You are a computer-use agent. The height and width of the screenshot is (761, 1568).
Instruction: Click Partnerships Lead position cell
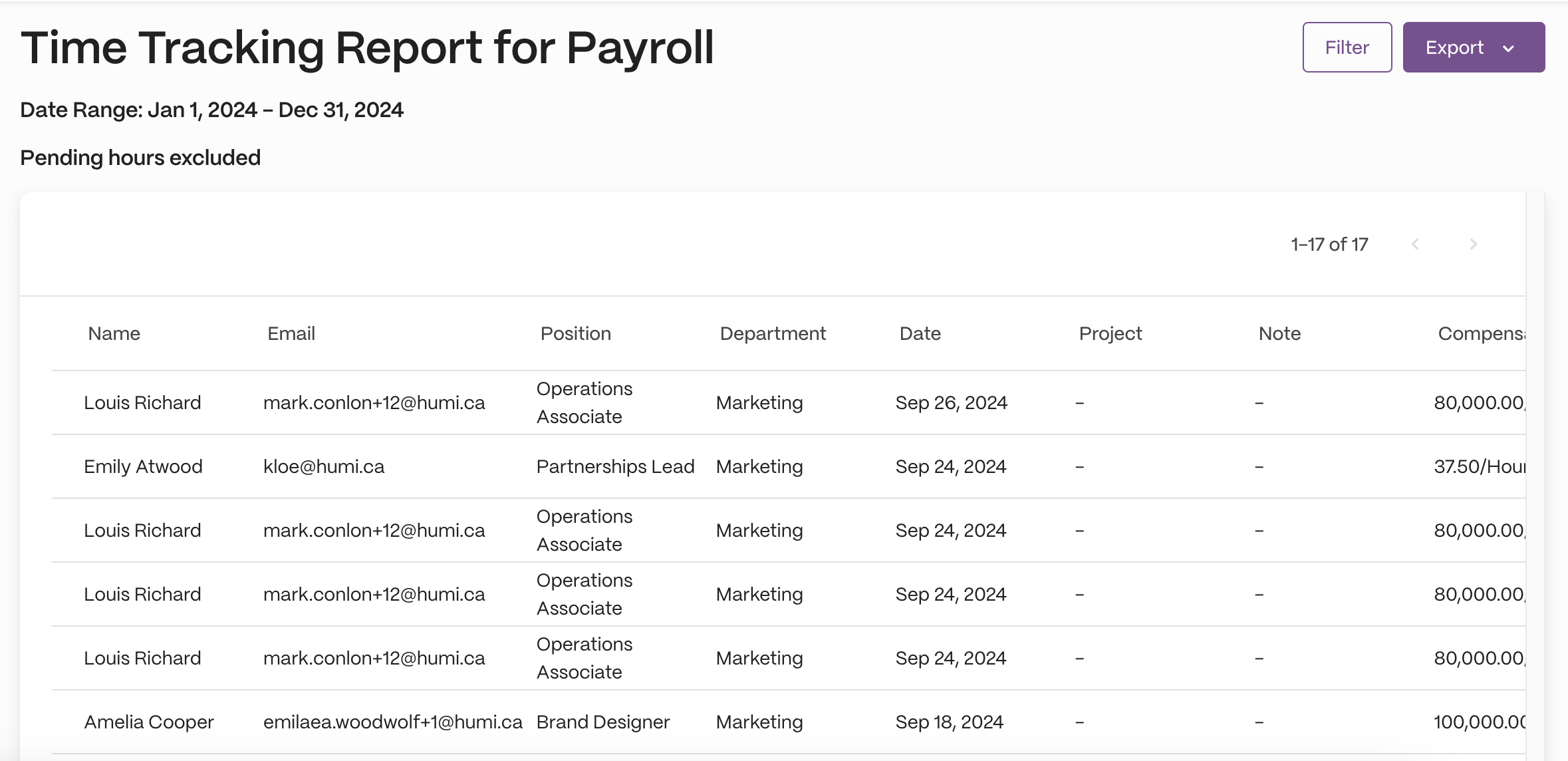pos(615,466)
